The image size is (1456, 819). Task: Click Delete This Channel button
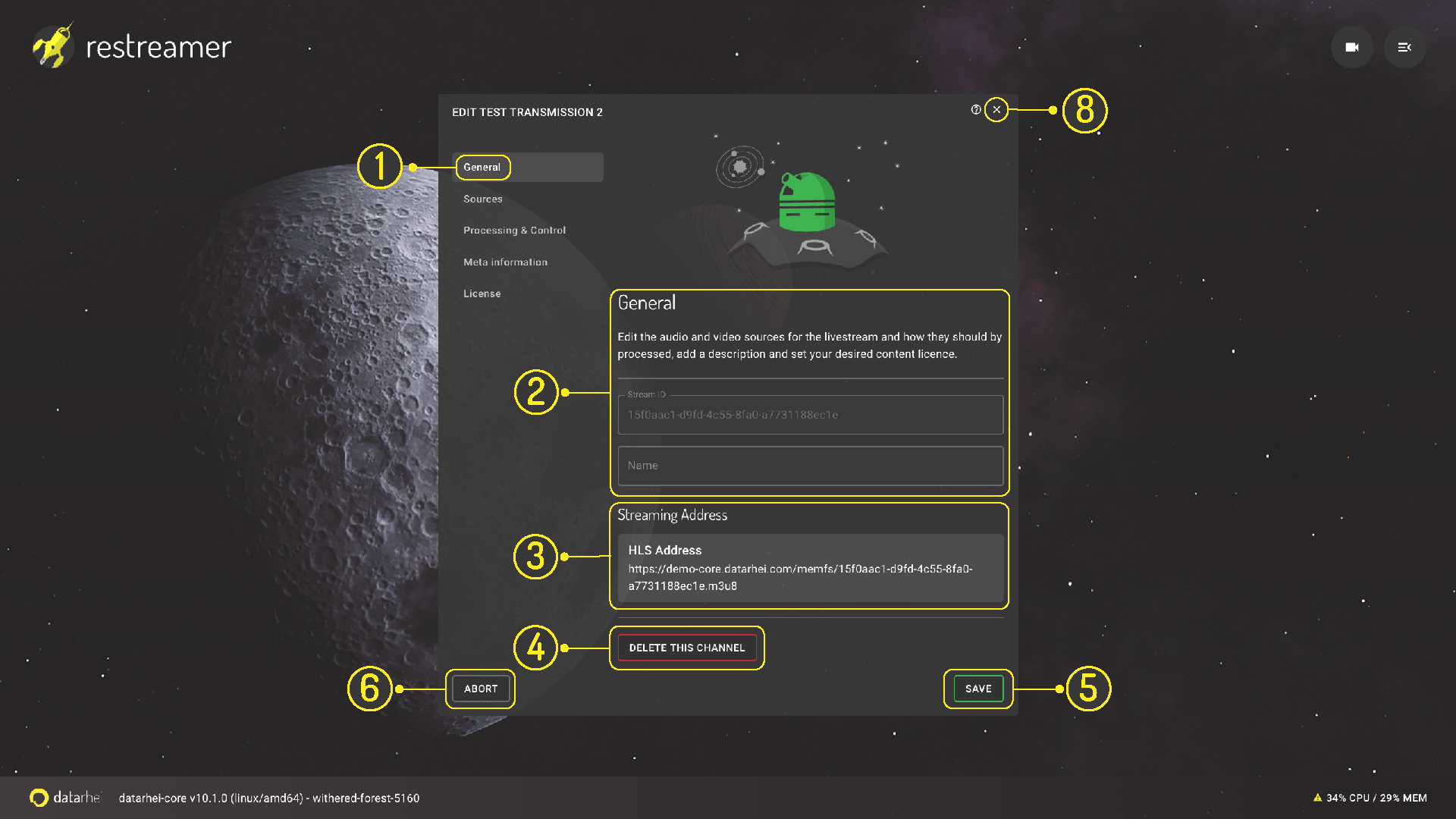687,648
